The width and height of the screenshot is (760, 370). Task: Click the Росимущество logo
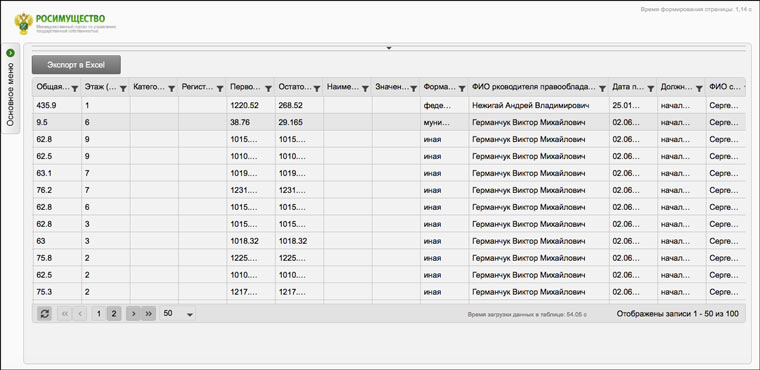pos(65,23)
